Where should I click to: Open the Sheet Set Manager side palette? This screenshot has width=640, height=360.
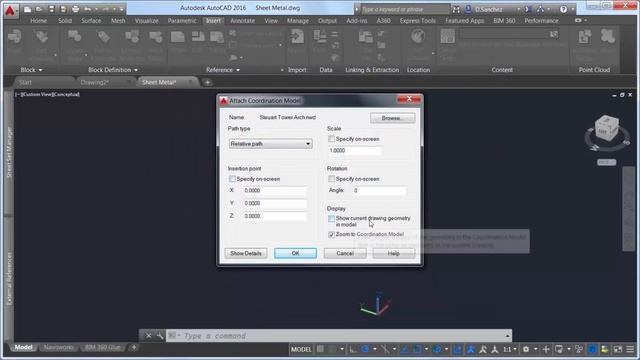tap(9, 152)
